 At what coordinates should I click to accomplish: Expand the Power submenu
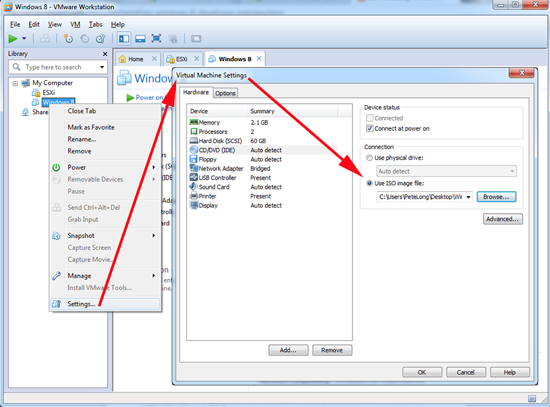(105, 167)
